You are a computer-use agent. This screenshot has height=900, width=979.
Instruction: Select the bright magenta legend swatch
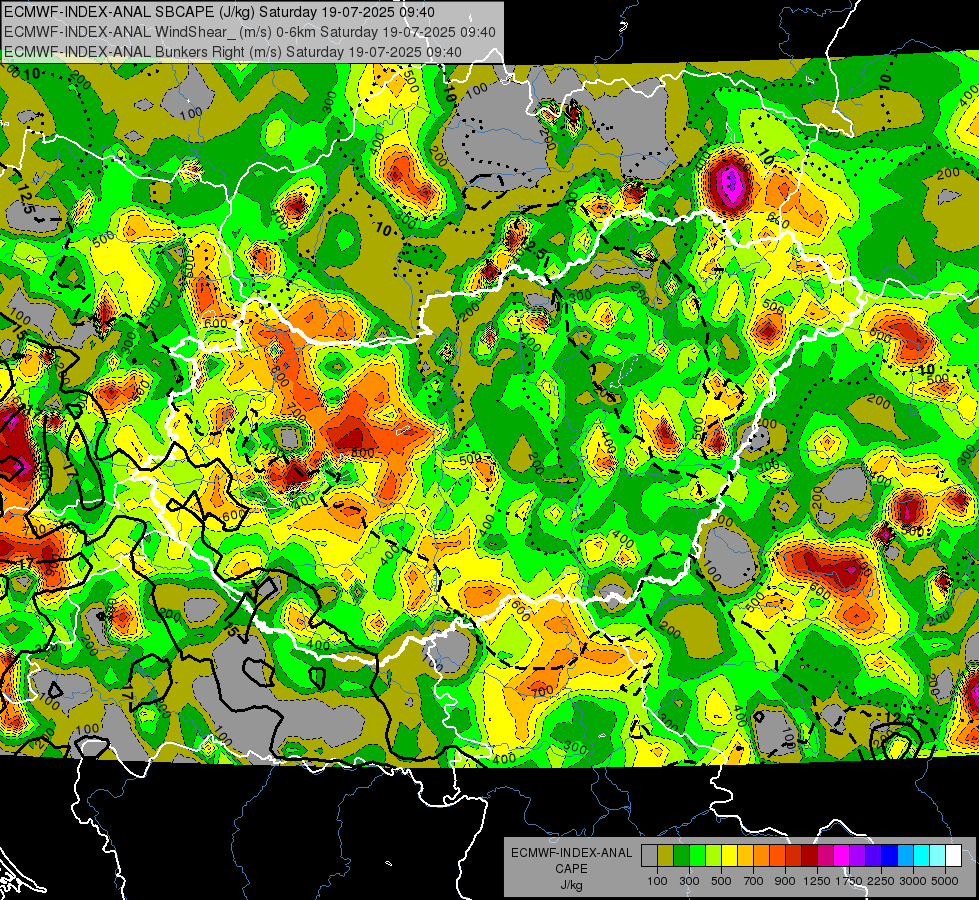(x=842, y=855)
